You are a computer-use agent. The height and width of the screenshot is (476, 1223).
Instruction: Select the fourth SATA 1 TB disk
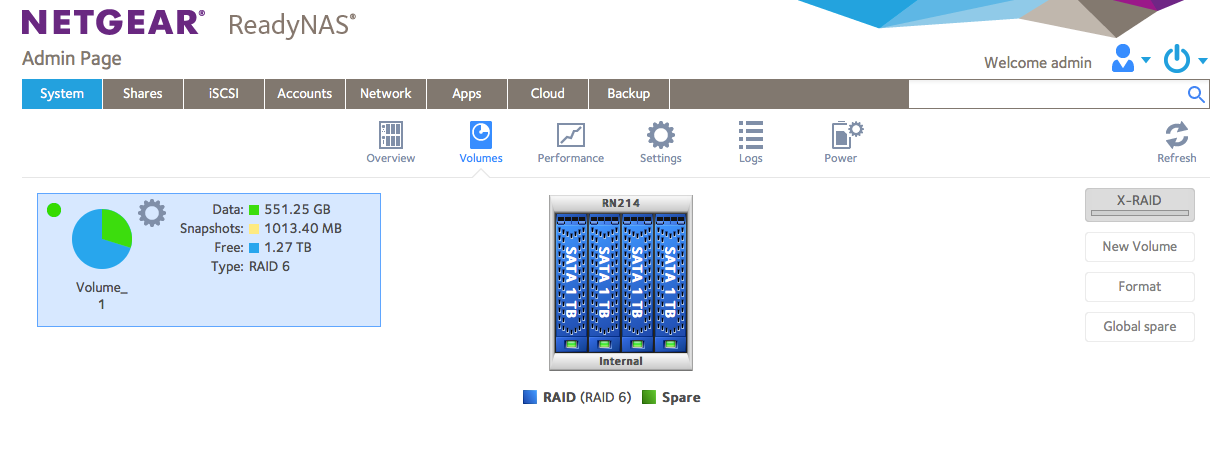coord(670,283)
